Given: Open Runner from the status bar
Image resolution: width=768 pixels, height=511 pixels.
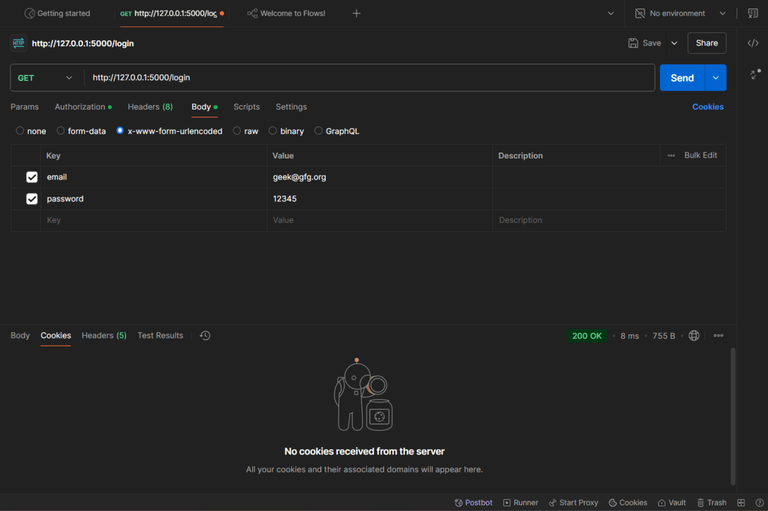Looking at the screenshot, I should pyautogui.click(x=521, y=503).
